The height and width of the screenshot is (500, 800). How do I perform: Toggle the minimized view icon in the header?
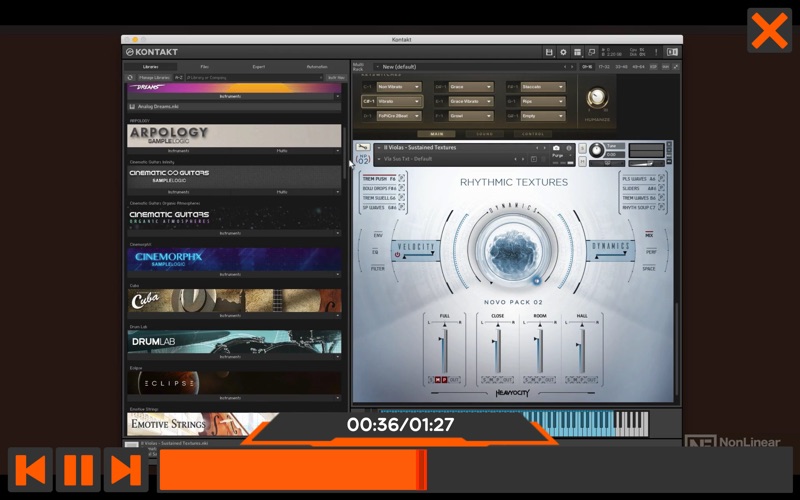[592, 52]
